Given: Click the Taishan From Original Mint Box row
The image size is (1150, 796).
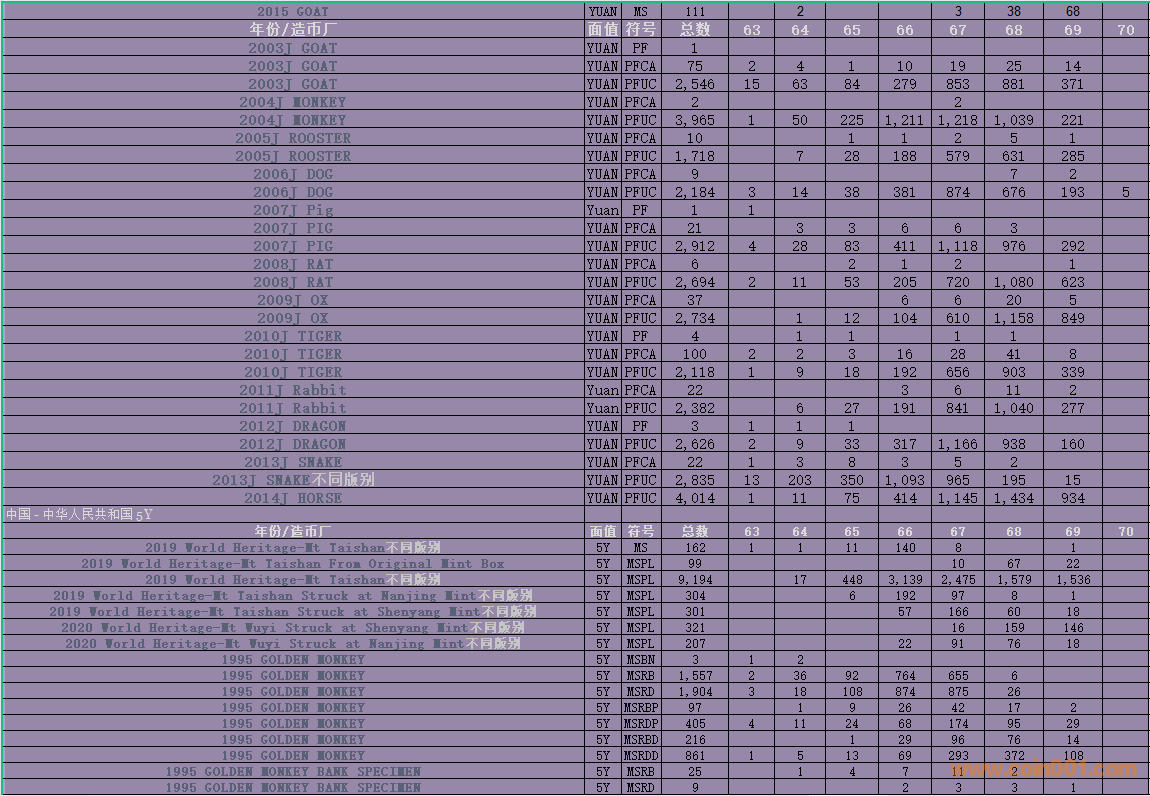Looking at the screenshot, I should tap(292, 564).
